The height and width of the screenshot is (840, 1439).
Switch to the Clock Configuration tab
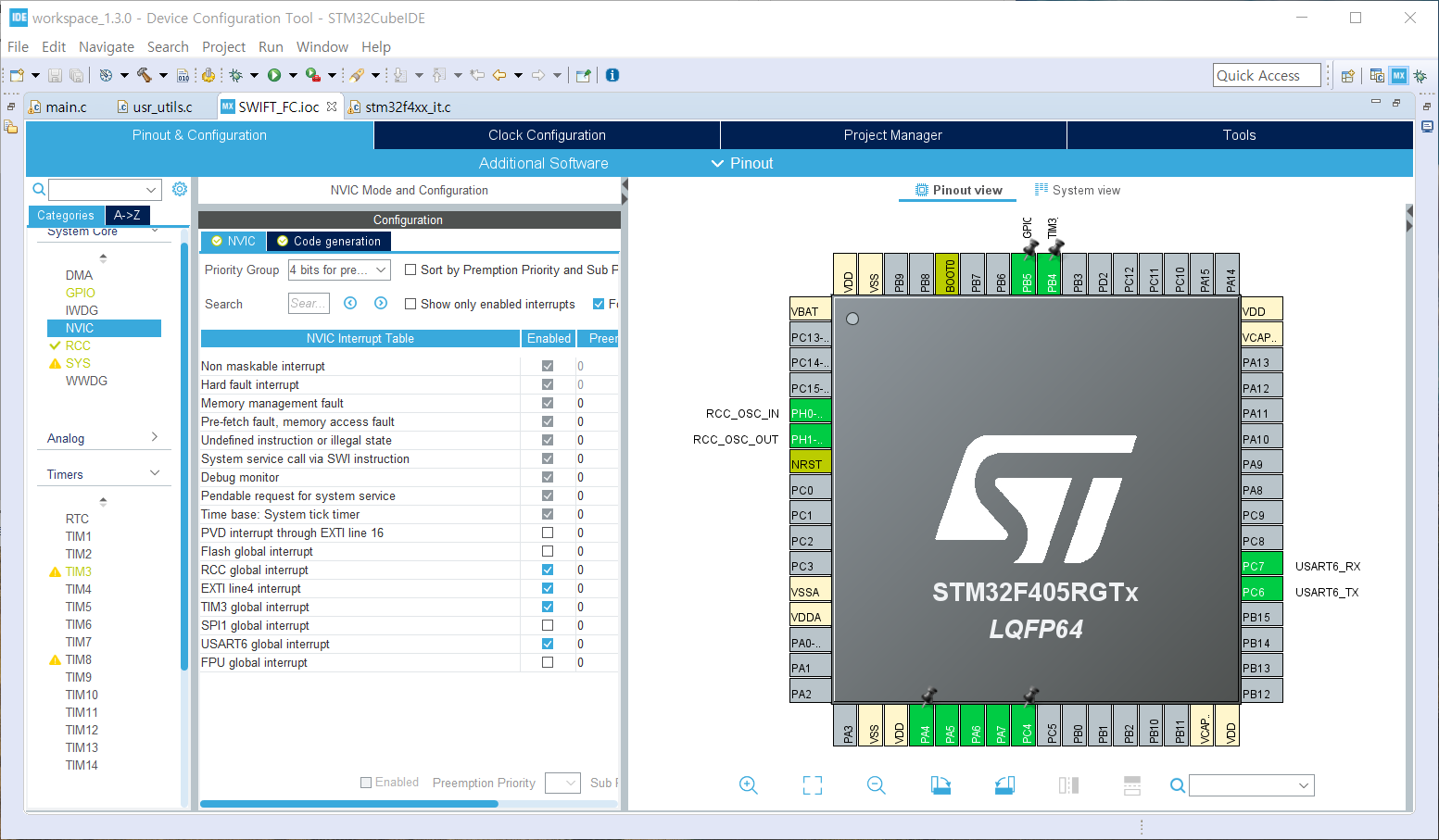tap(547, 134)
